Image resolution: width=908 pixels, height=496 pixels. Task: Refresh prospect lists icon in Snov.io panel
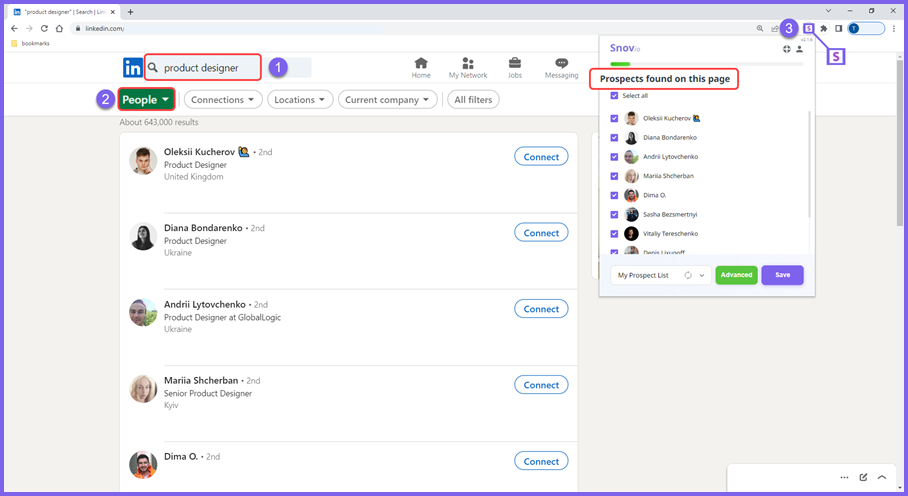[688, 275]
